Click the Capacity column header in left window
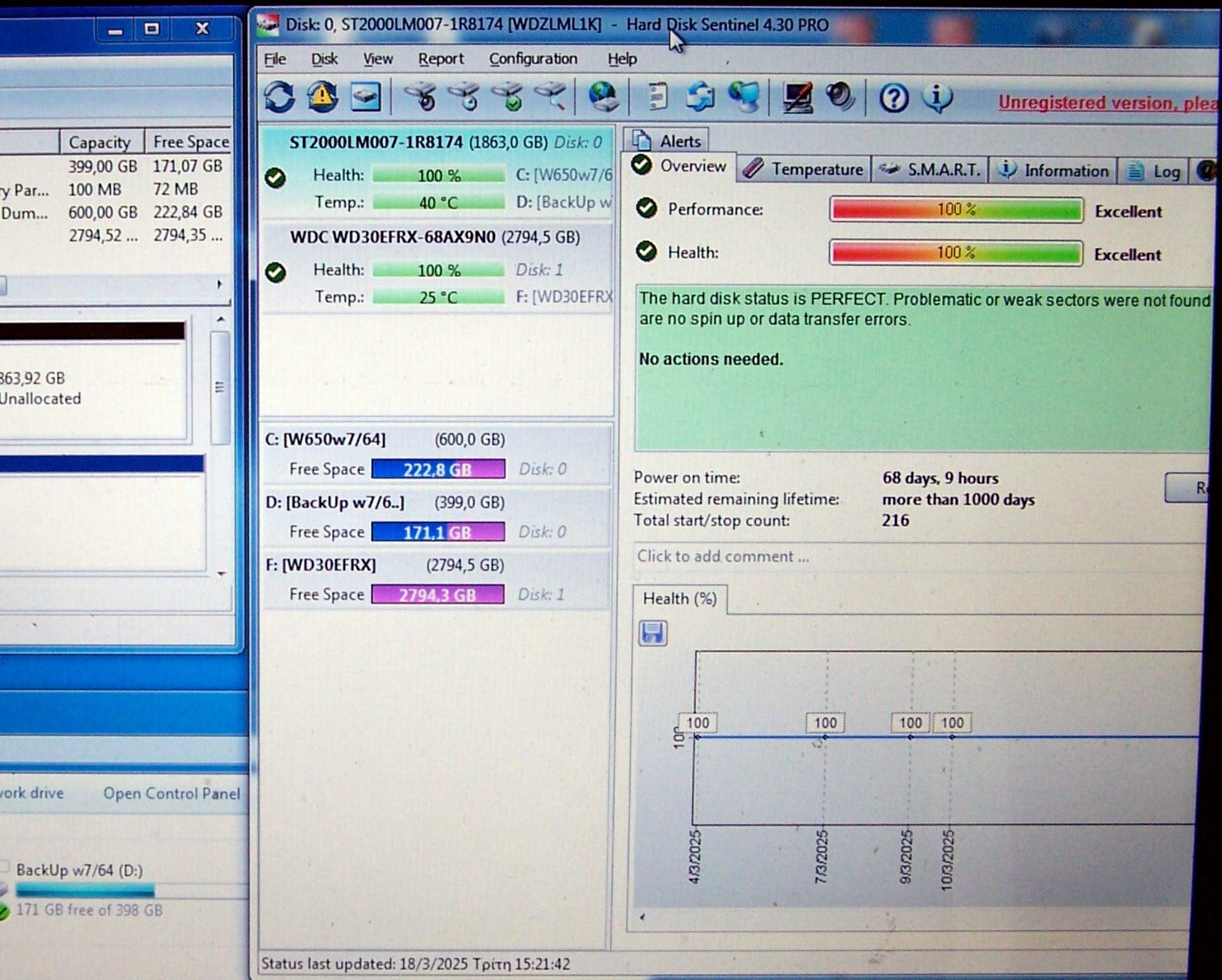The width and height of the screenshot is (1222, 980). [100, 142]
